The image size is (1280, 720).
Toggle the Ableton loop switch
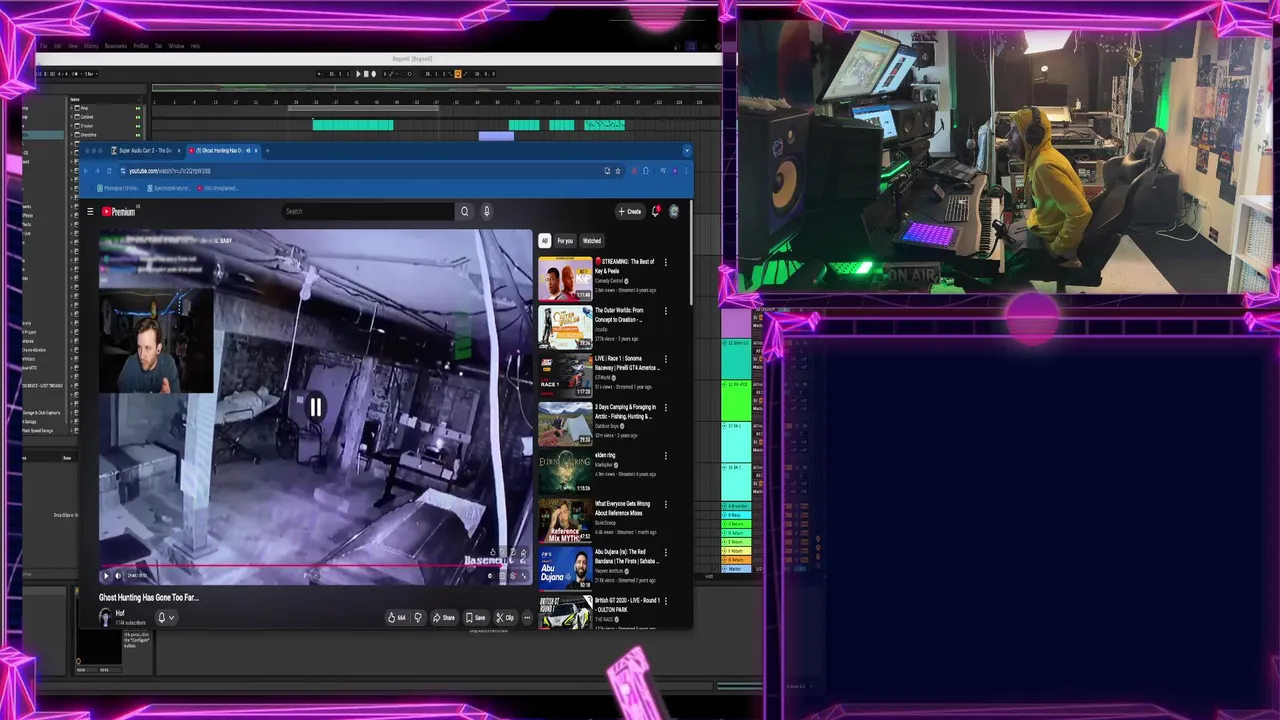coord(458,74)
